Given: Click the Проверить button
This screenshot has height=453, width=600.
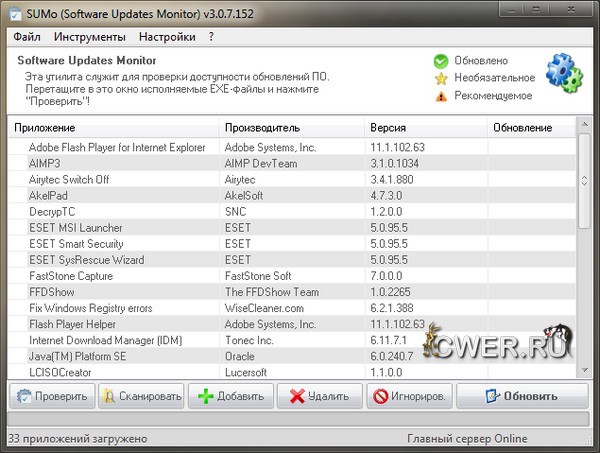Looking at the screenshot, I should tap(52, 396).
